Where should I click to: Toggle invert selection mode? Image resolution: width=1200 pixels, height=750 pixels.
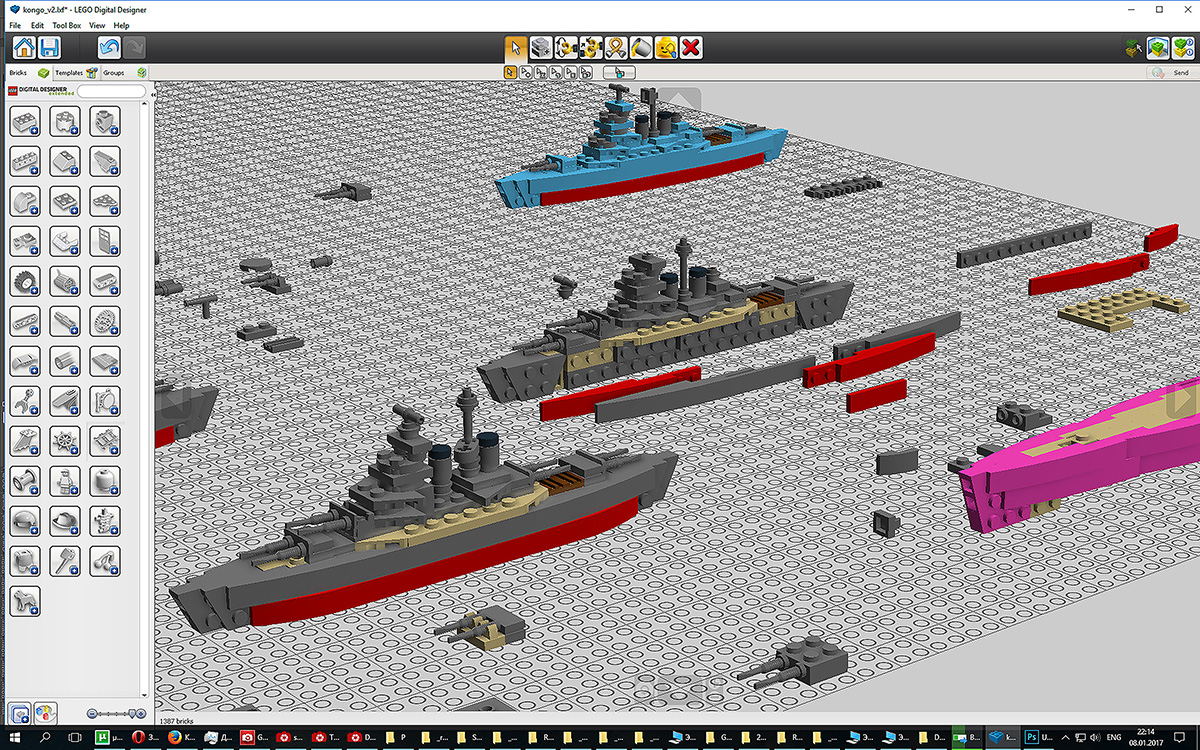point(619,72)
